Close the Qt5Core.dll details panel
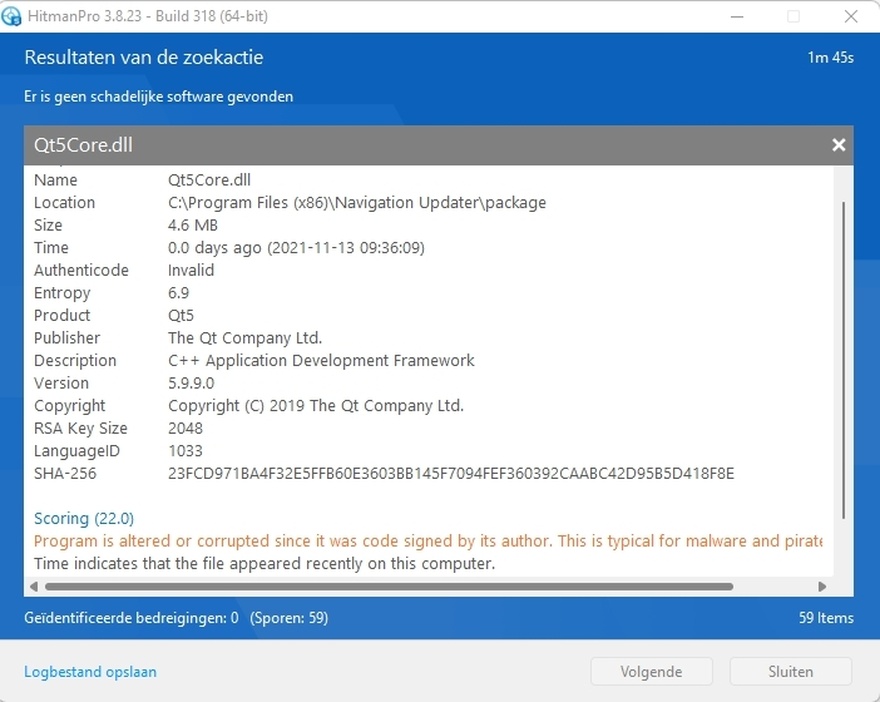This screenshot has width=880, height=702. [x=838, y=145]
